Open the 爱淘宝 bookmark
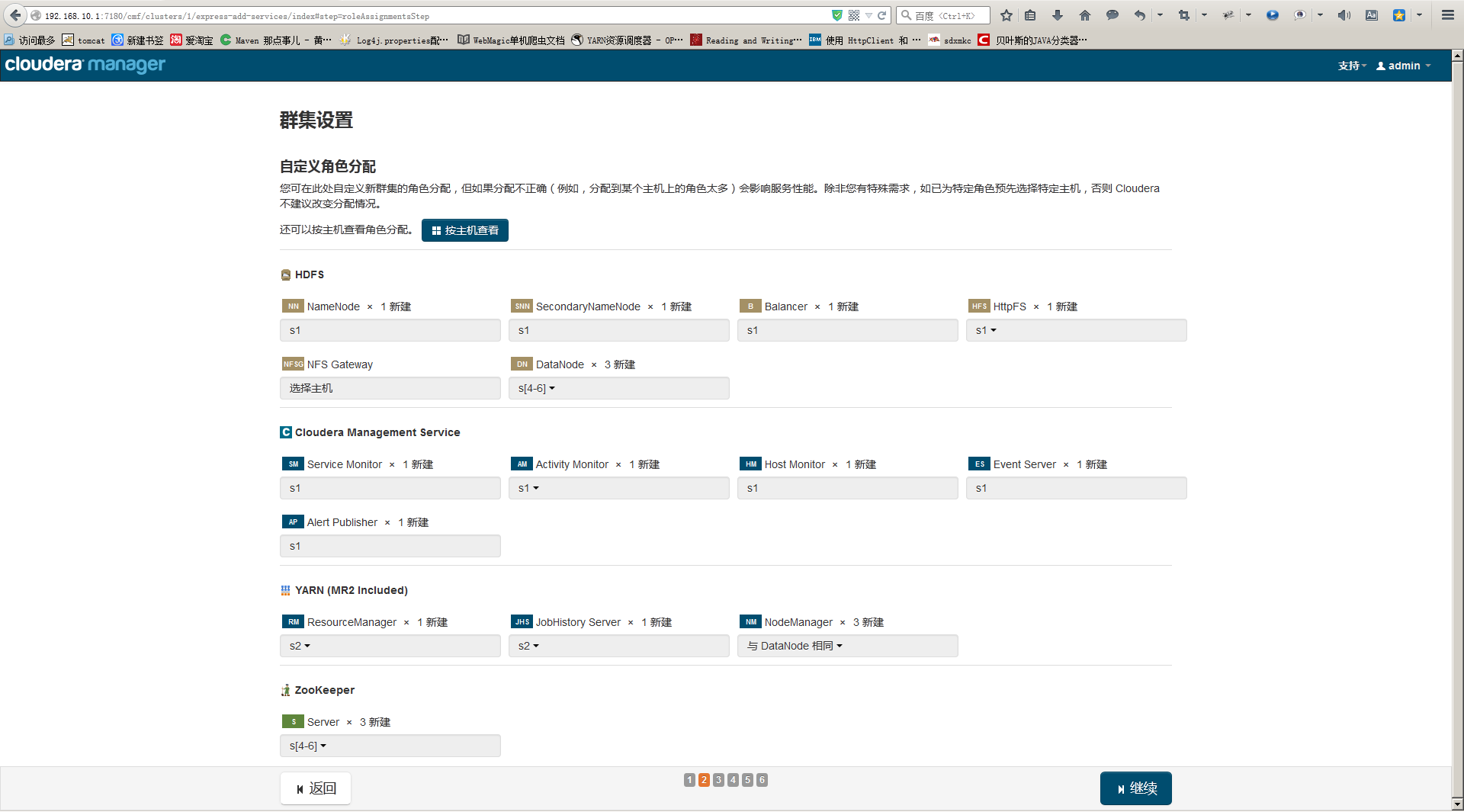This screenshot has width=1464, height=812. click(191, 40)
